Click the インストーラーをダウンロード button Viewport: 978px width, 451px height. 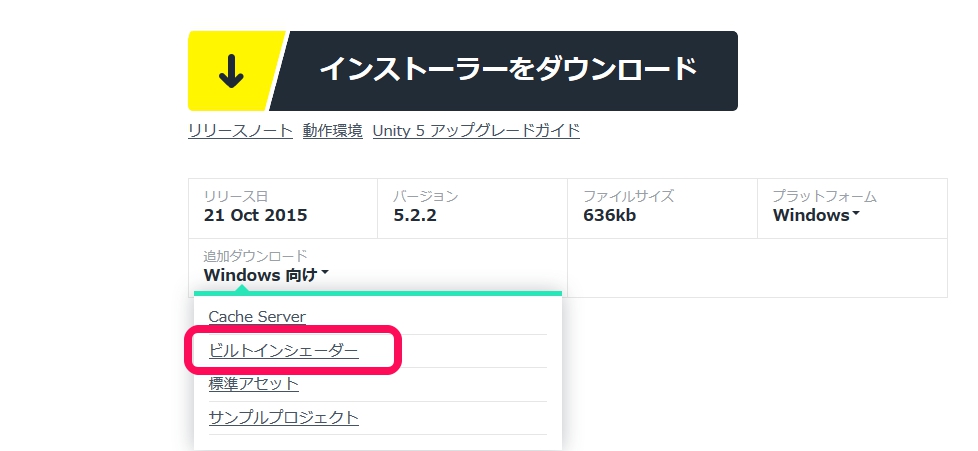(463, 71)
